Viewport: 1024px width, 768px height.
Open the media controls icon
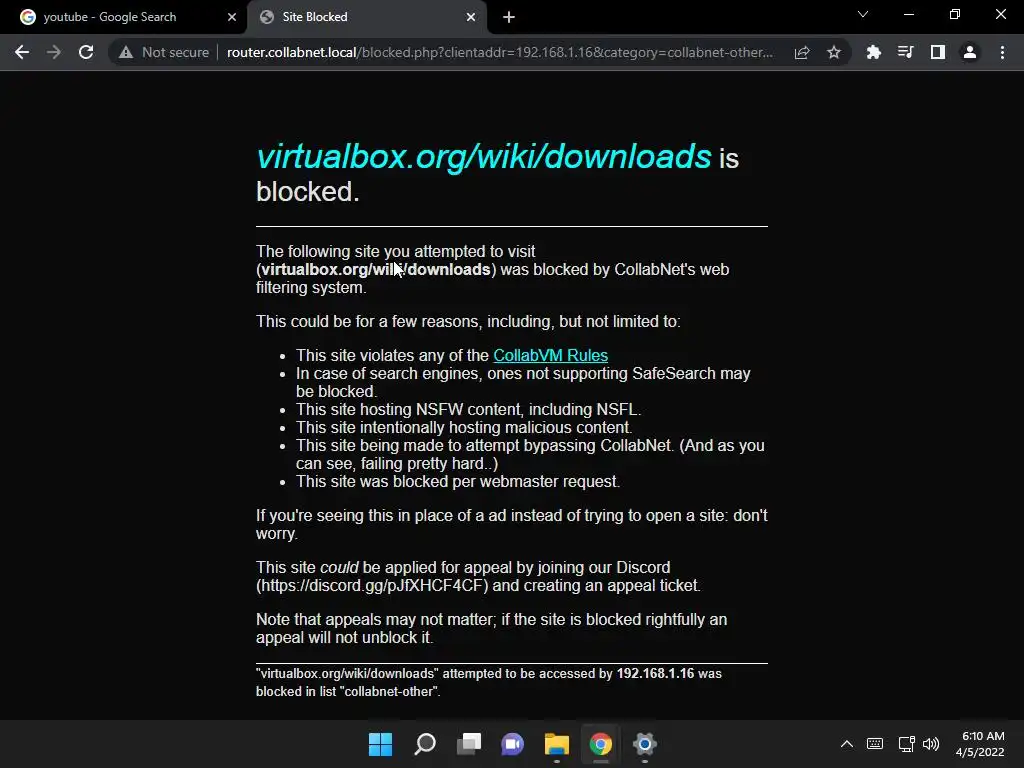point(905,52)
